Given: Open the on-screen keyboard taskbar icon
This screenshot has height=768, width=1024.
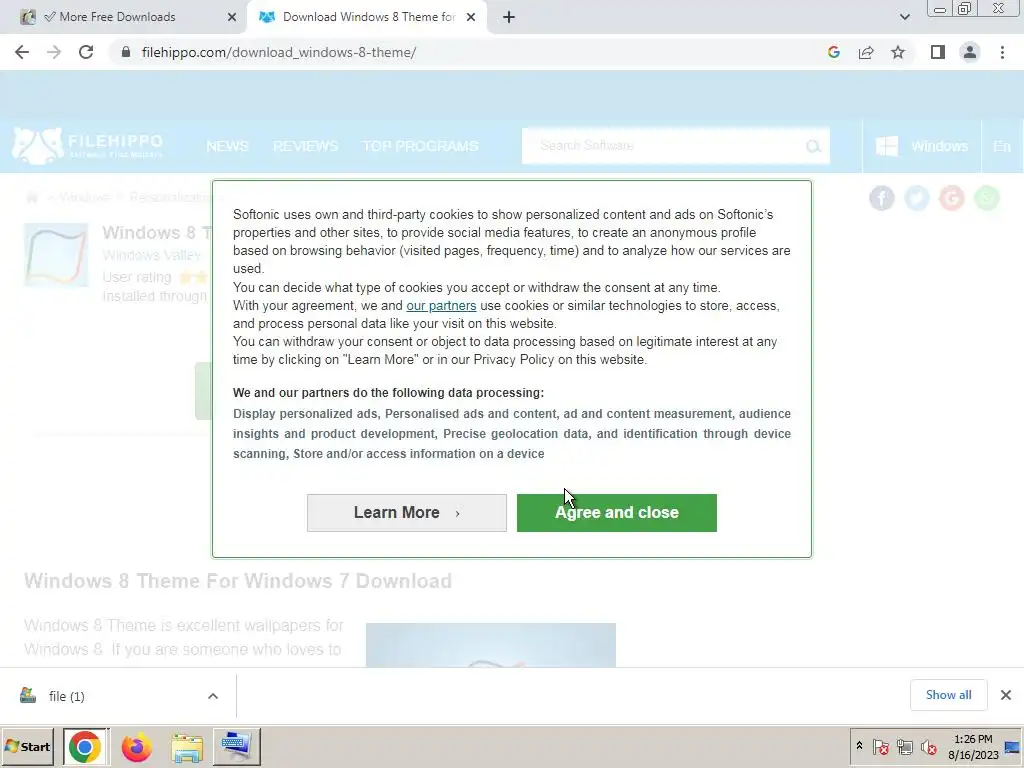Looking at the screenshot, I should [236, 746].
